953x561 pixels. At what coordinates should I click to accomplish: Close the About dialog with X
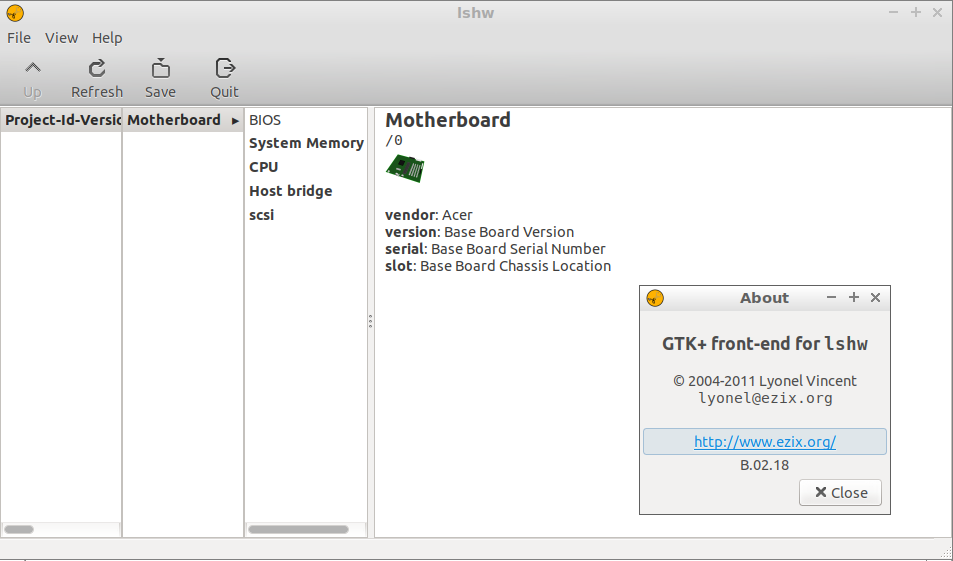(875, 297)
